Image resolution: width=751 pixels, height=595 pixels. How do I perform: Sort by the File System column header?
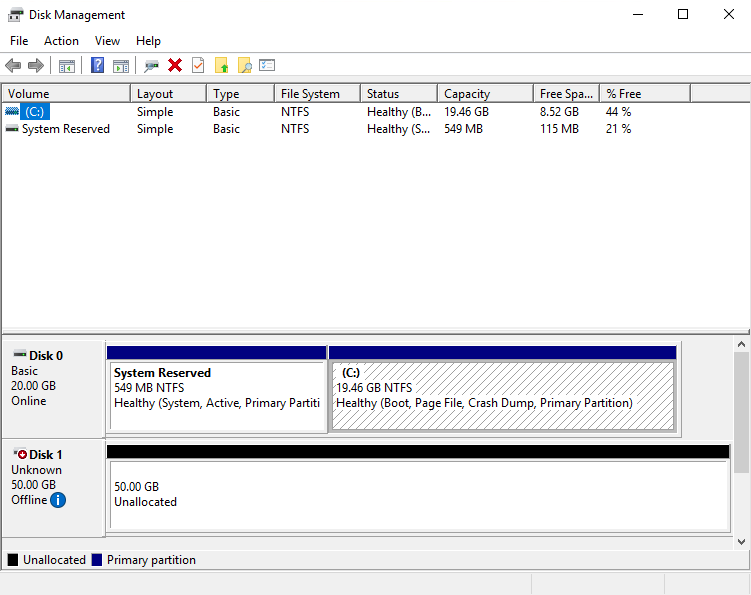[318, 94]
